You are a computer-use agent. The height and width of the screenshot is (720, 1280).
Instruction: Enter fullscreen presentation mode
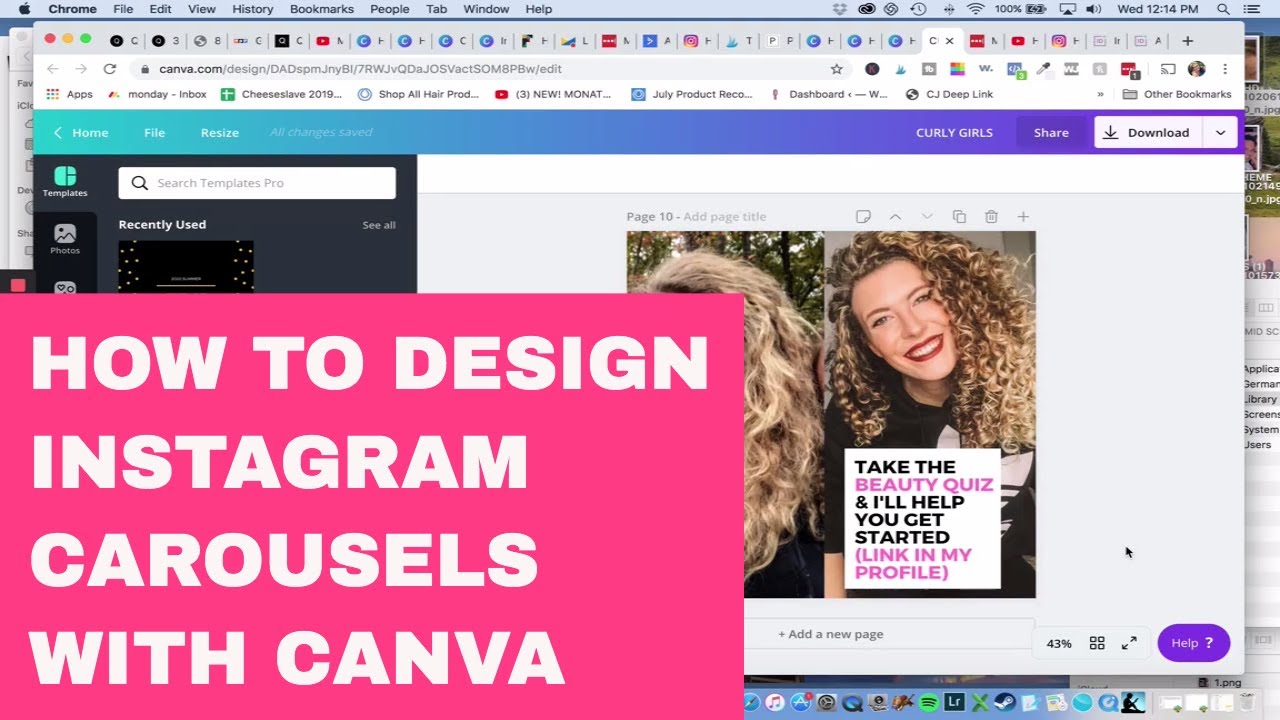pos(1129,643)
